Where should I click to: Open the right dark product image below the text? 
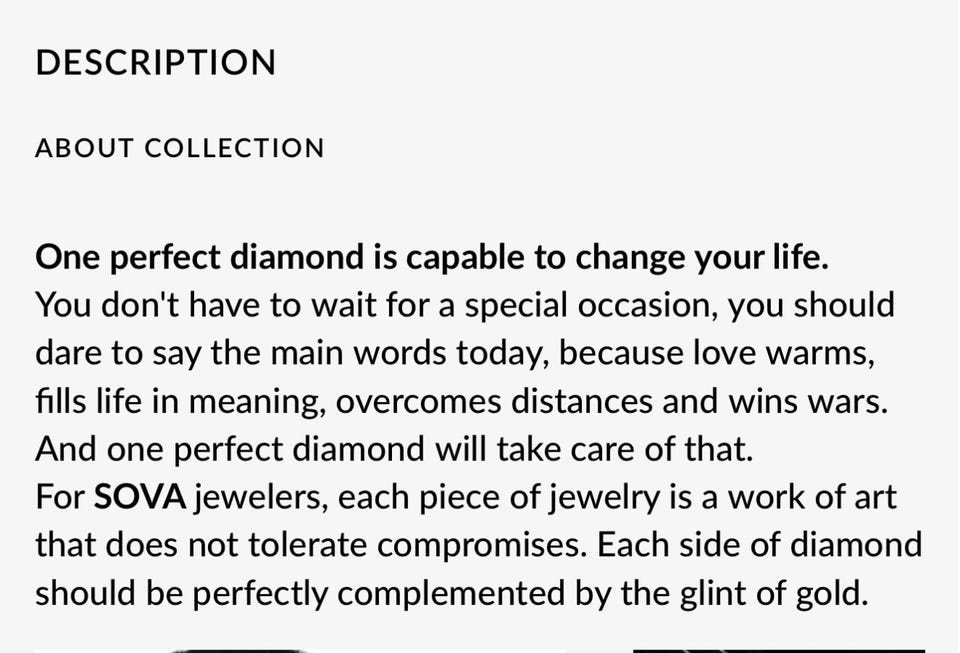click(779, 651)
